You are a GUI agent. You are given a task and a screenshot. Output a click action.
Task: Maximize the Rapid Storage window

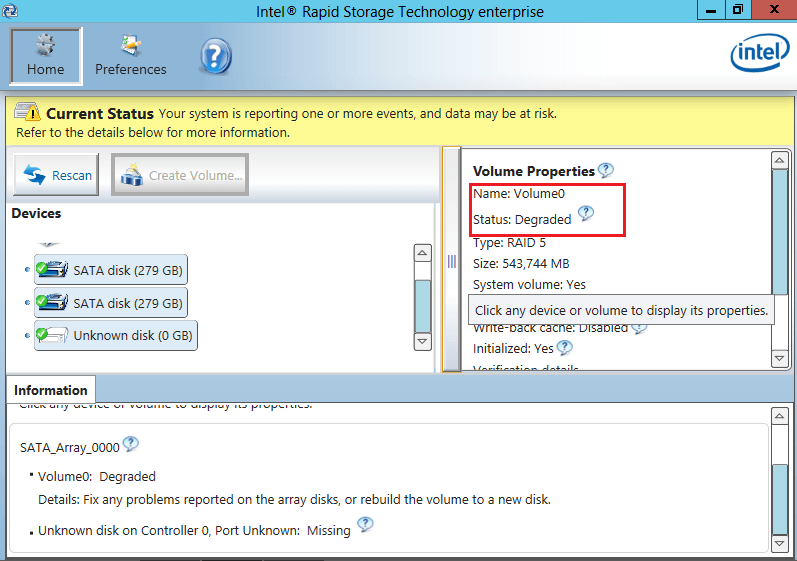tap(738, 10)
